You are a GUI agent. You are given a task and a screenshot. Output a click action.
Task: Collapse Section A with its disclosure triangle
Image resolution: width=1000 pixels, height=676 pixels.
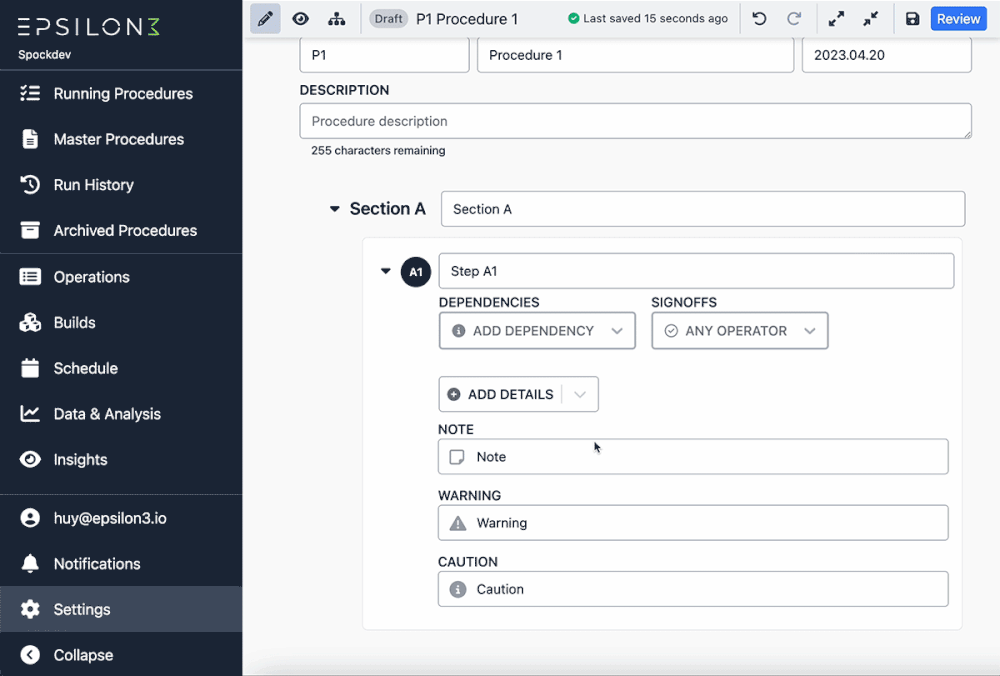click(x=334, y=209)
